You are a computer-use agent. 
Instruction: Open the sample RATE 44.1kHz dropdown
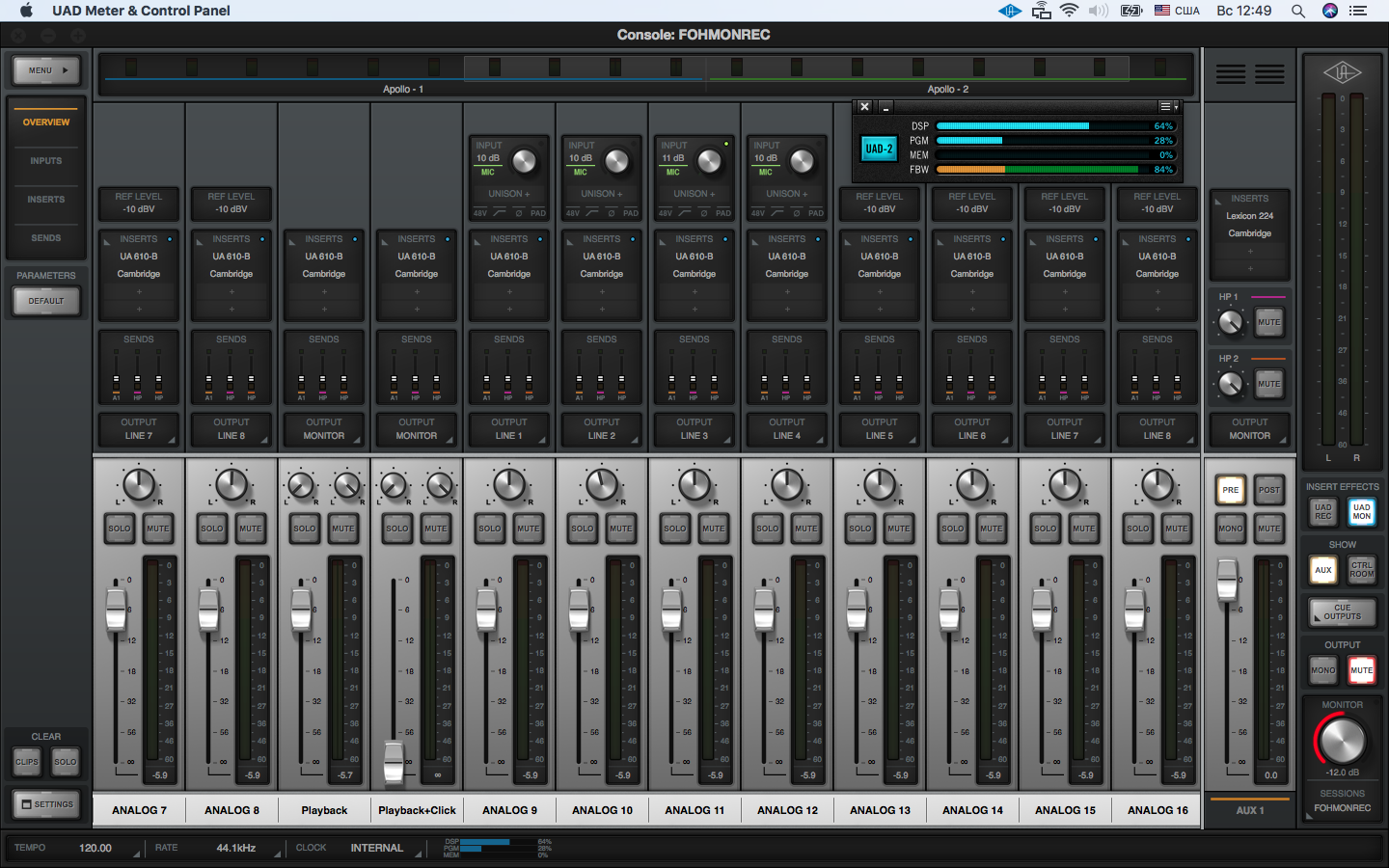pos(235,849)
